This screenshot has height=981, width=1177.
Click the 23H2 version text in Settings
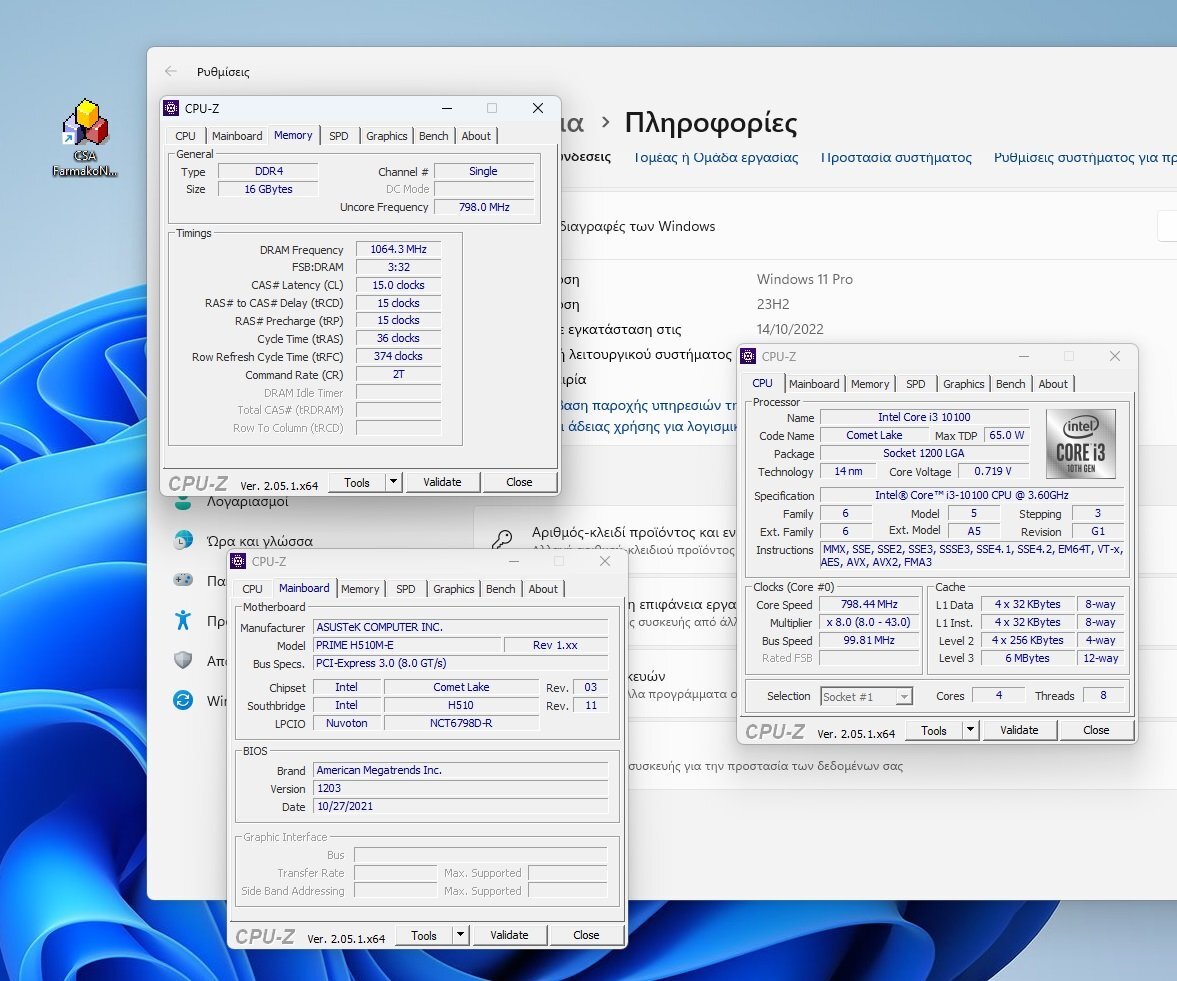773,304
